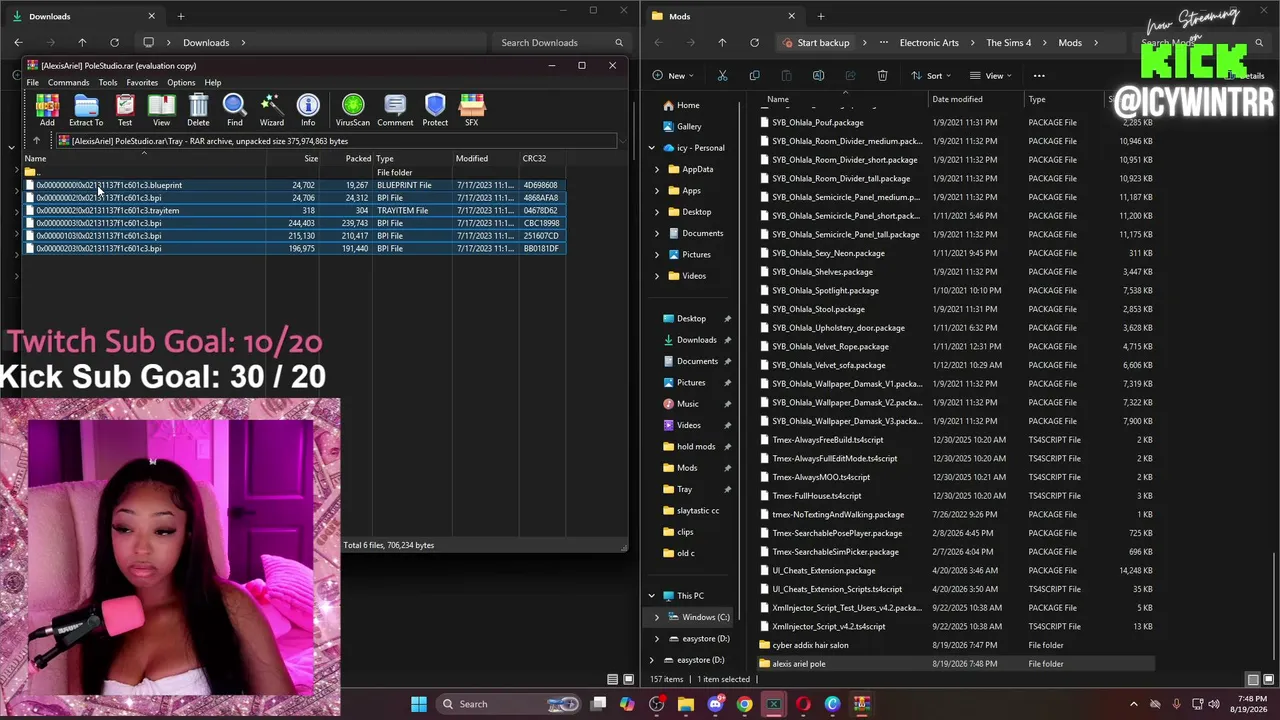Select the alexis ariel pole folder
Viewport: 1280px width, 720px height.
click(957, 664)
